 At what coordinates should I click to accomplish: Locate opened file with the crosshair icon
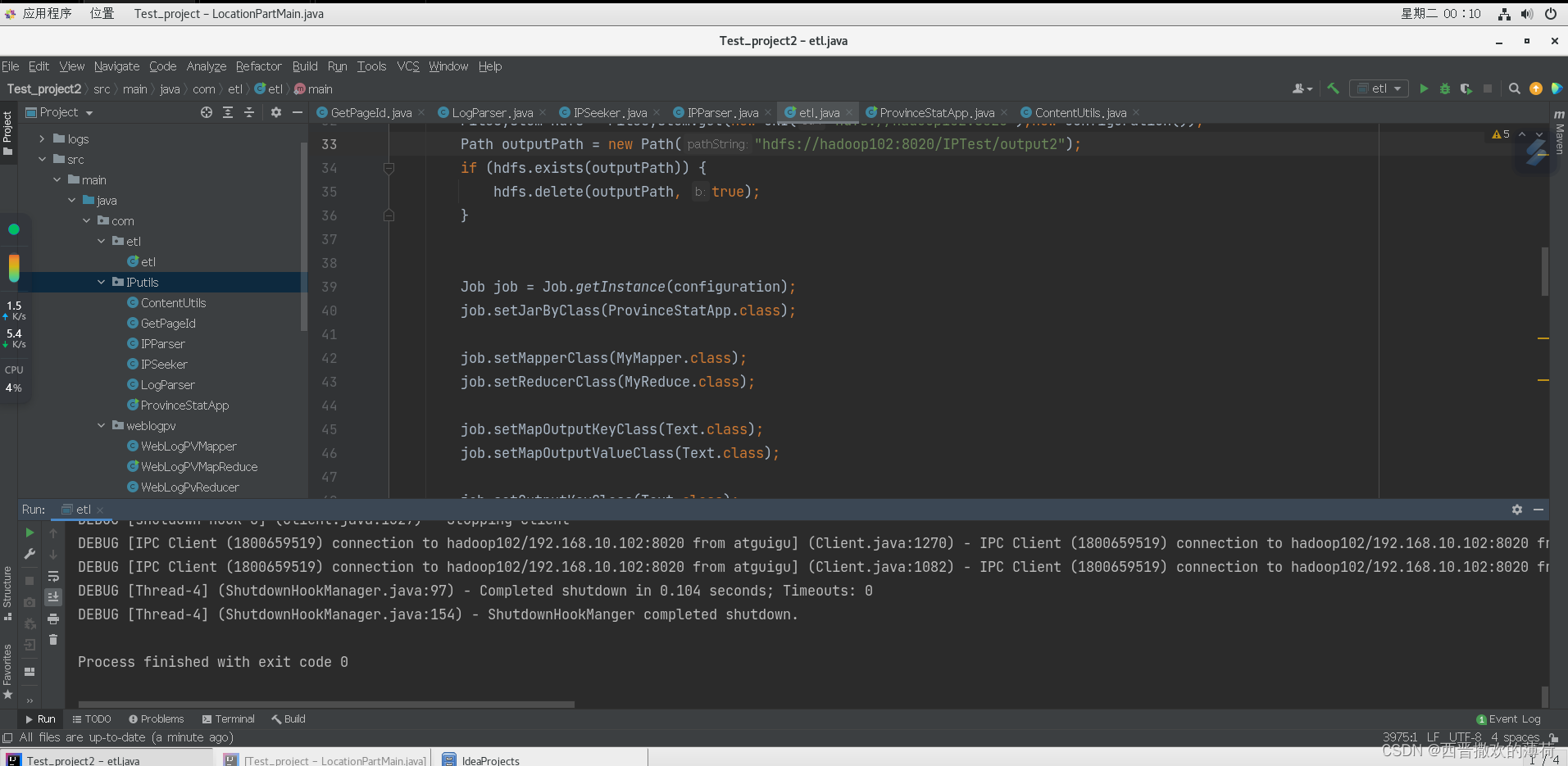click(207, 112)
